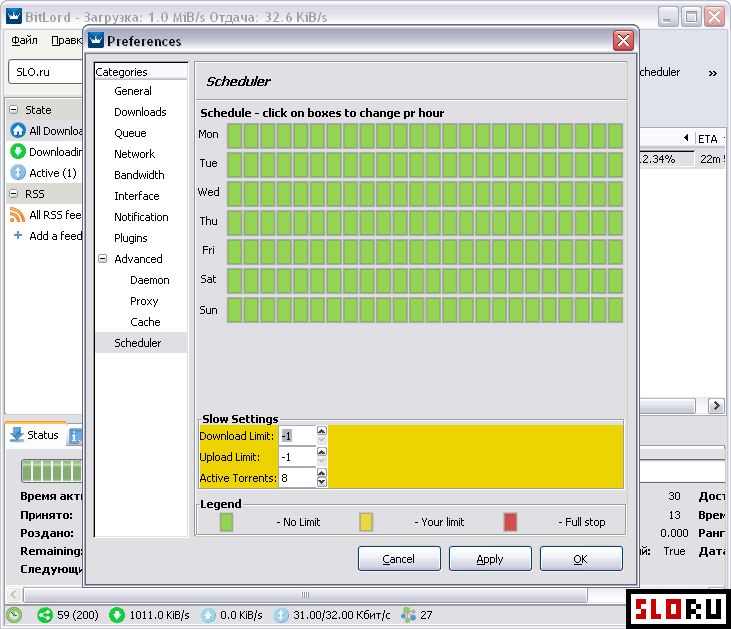The height and width of the screenshot is (629, 731).
Task: Increase Upload Limit with up arrow
Action: click(322, 451)
